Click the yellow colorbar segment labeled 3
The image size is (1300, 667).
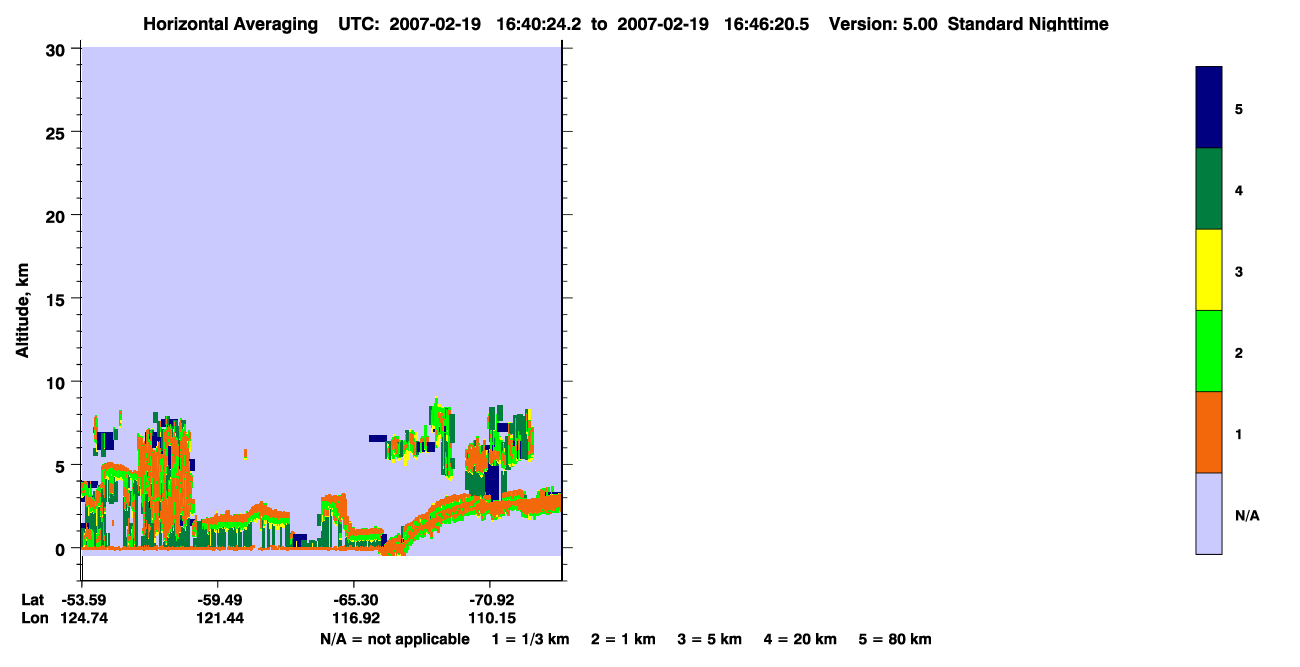click(x=1208, y=270)
